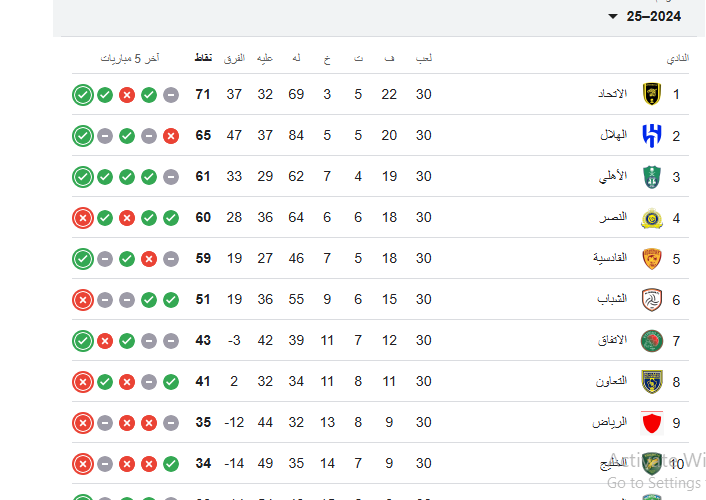The image size is (706, 500).
Task: Click the آخر 5 مباريات column header
Action: pyautogui.click(x=130, y=58)
